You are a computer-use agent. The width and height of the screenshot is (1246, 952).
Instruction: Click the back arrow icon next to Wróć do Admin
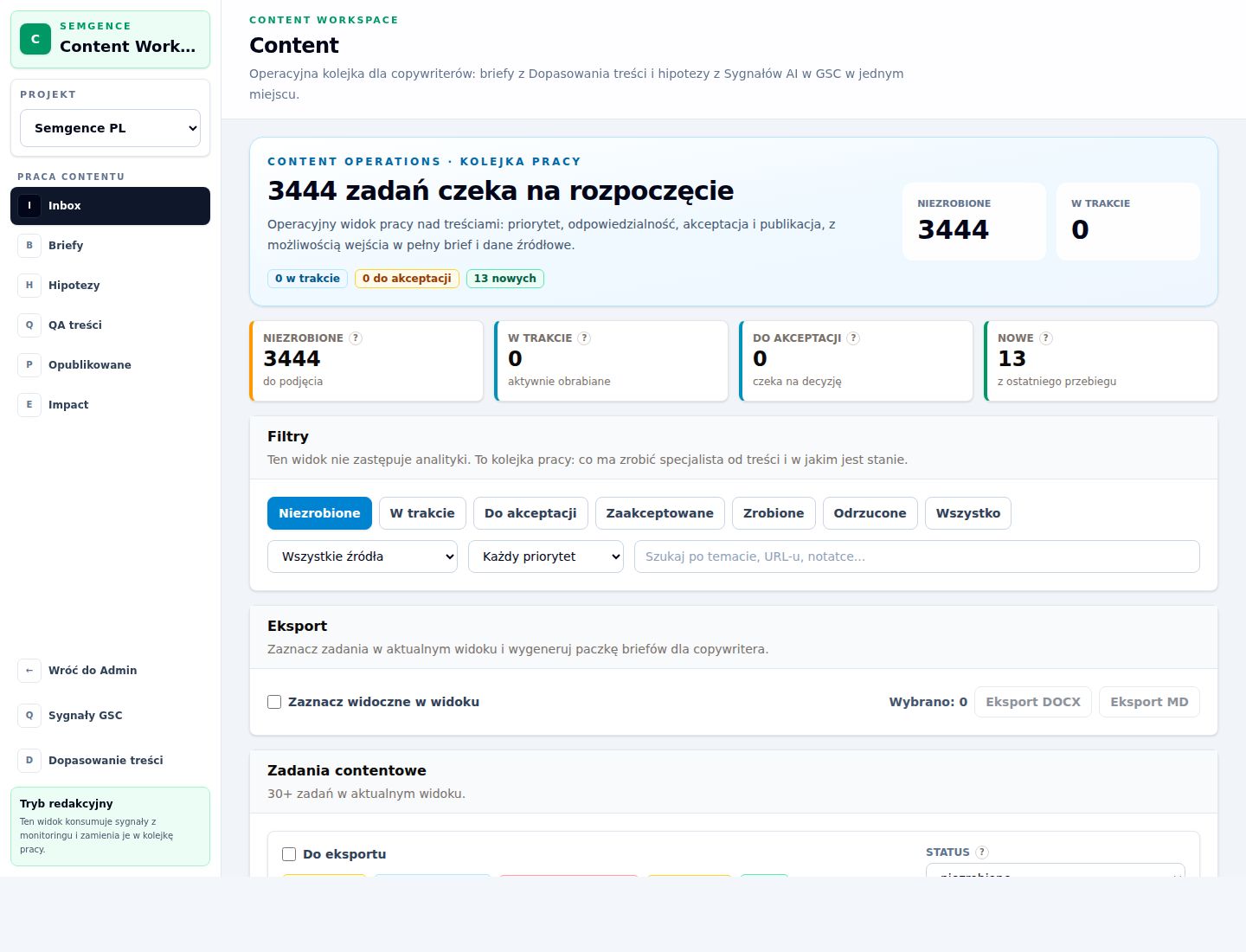point(29,671)
